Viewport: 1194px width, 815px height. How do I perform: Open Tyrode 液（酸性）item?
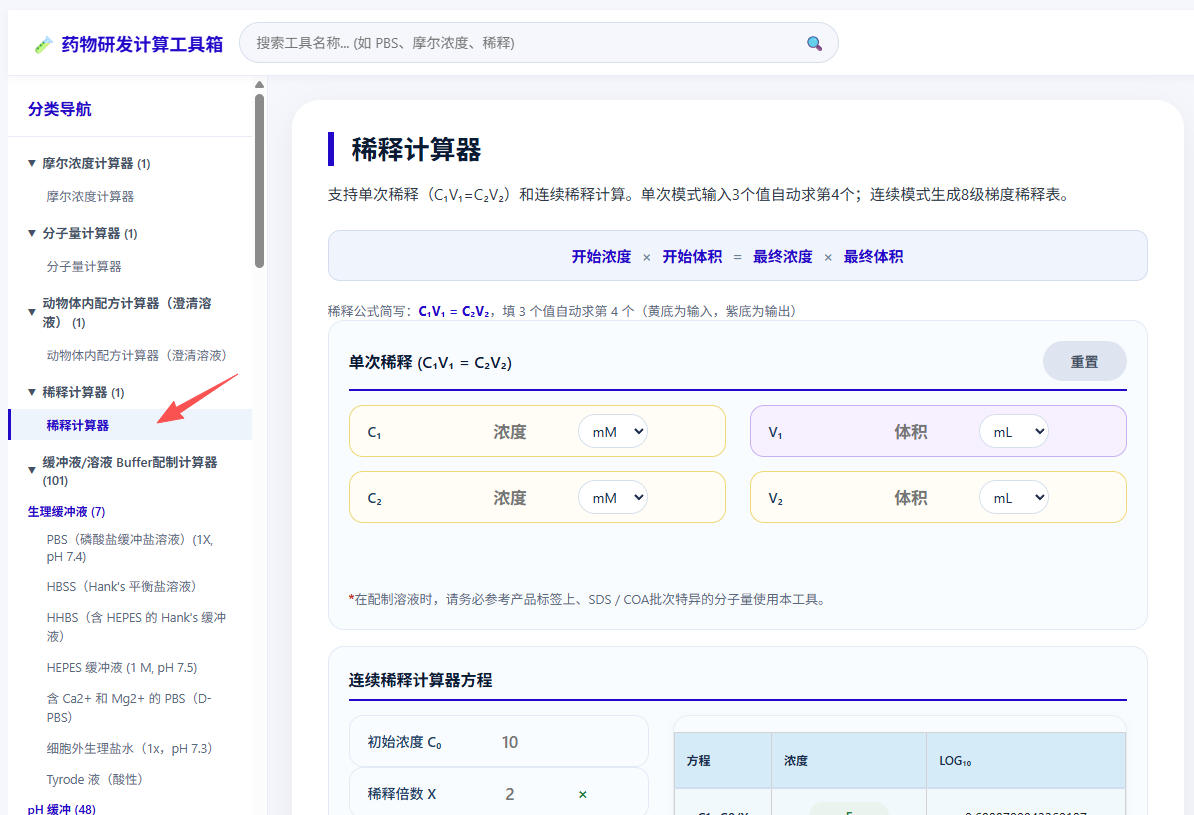(x=94, y=779)
